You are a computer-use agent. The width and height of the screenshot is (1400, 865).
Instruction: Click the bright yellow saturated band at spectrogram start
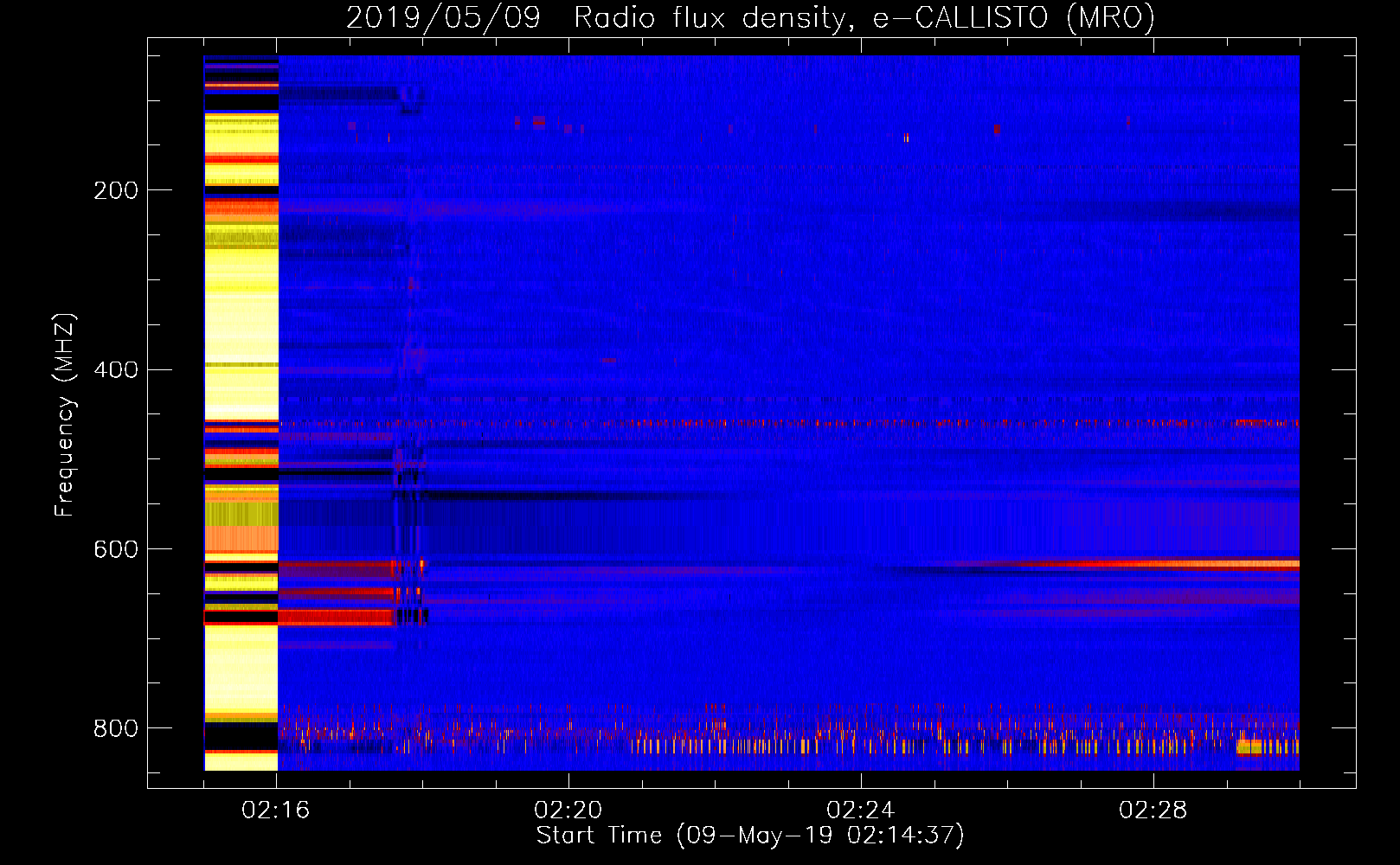pyautogui.click(x=241, y=413)
